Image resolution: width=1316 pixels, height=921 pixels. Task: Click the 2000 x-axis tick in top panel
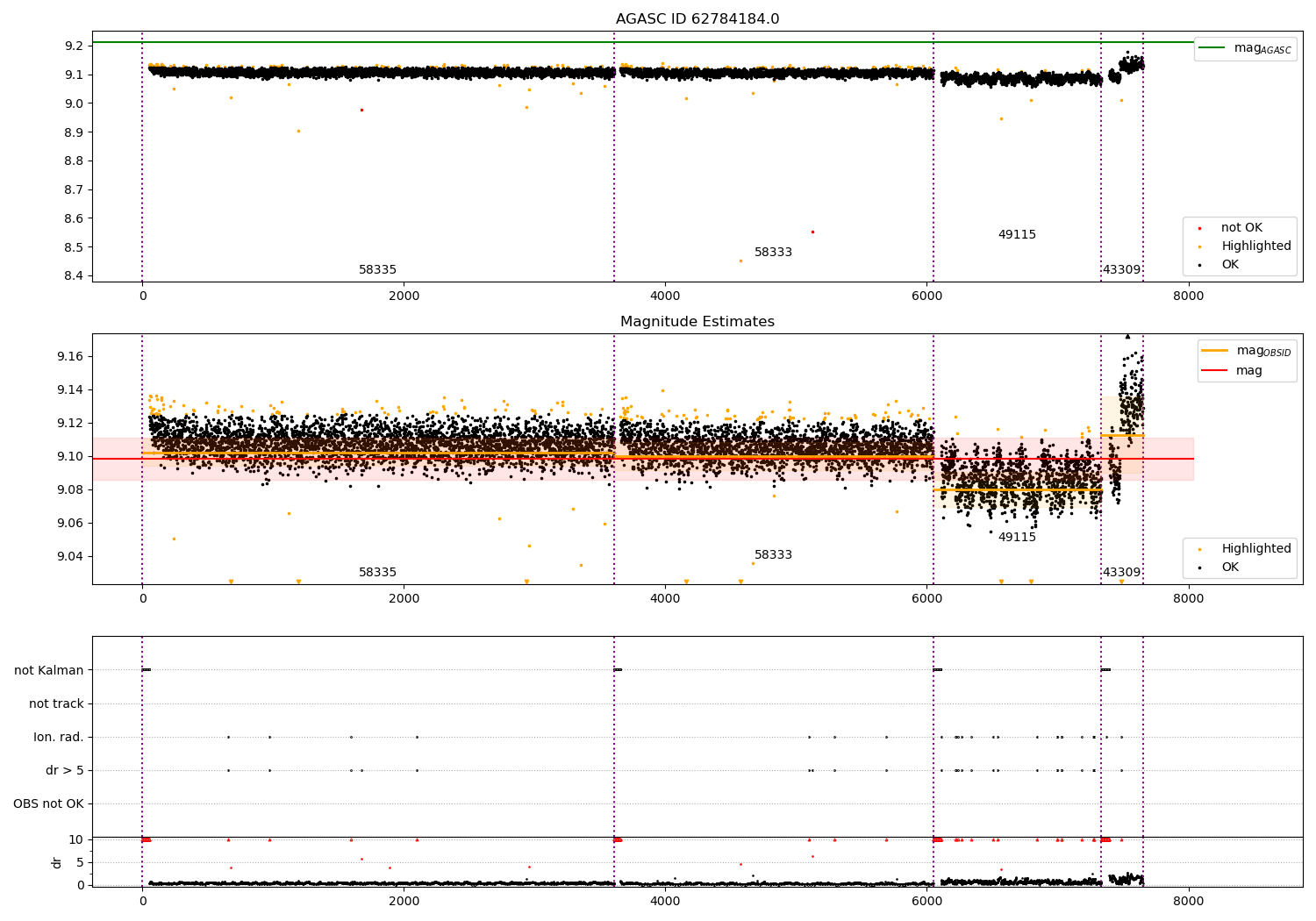click(x=404, y=296)
